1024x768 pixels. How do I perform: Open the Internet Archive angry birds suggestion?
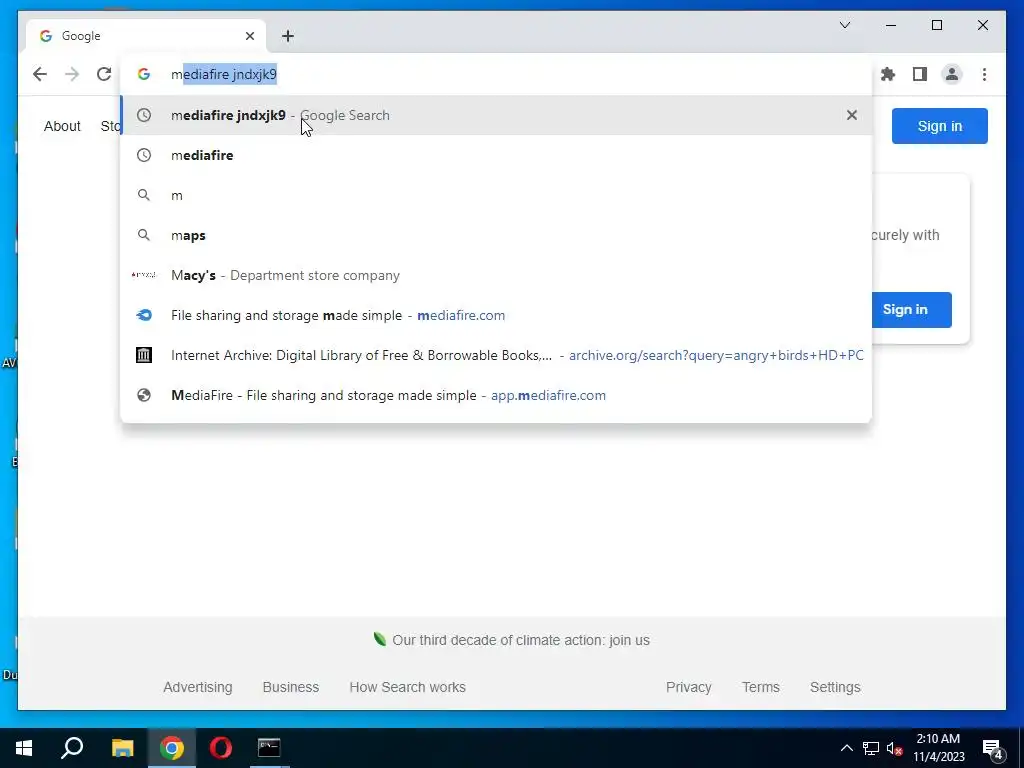(x=496, y=355)
